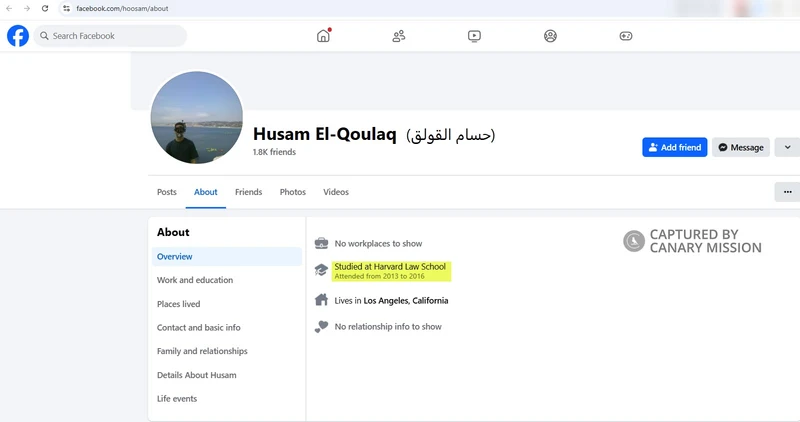The width and height of the screenshot is (800, 422).
Task: Open the Groups icon in top navigation
Action: point(550,36)
